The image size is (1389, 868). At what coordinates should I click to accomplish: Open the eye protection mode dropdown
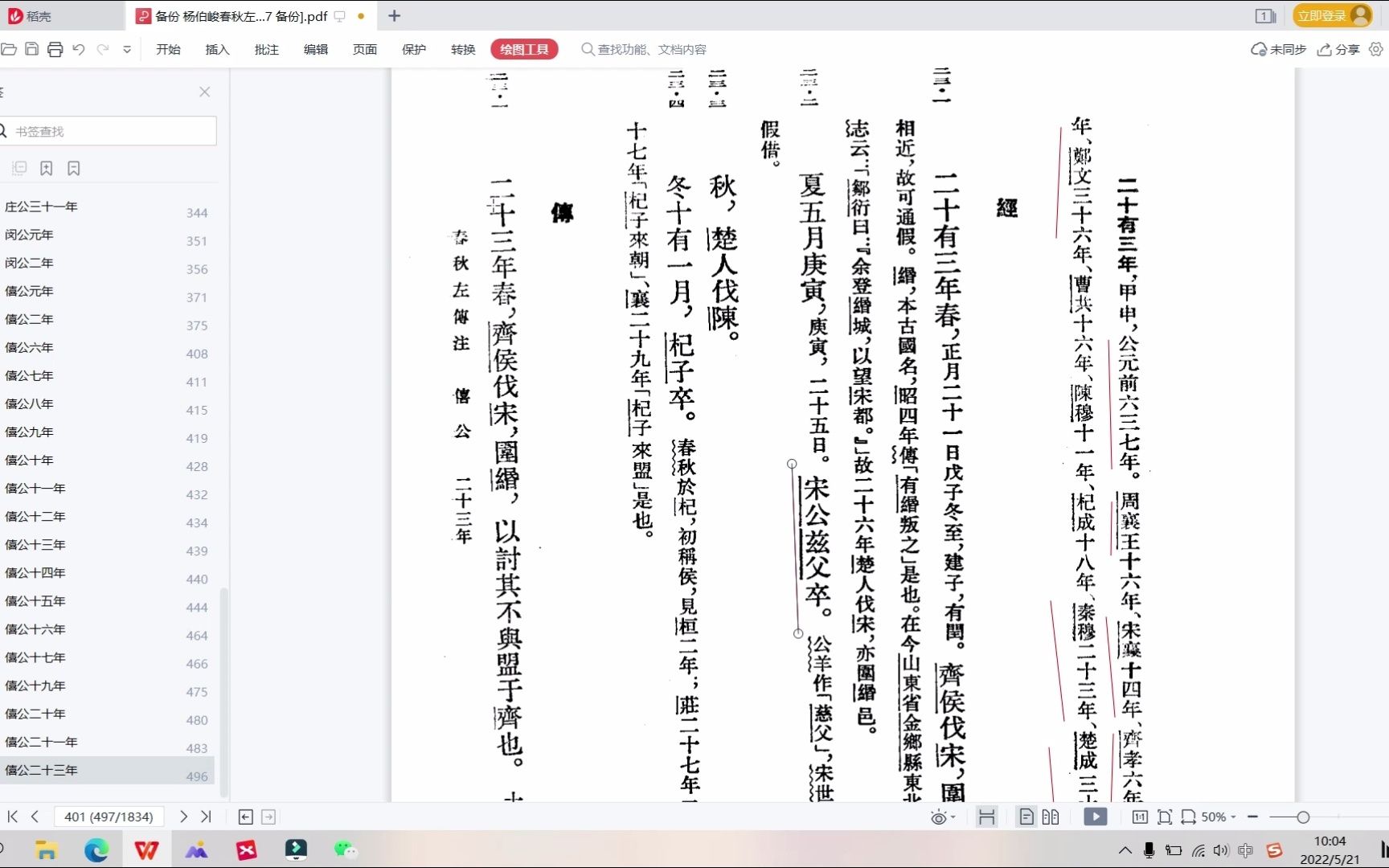click(x=943, y=817)
